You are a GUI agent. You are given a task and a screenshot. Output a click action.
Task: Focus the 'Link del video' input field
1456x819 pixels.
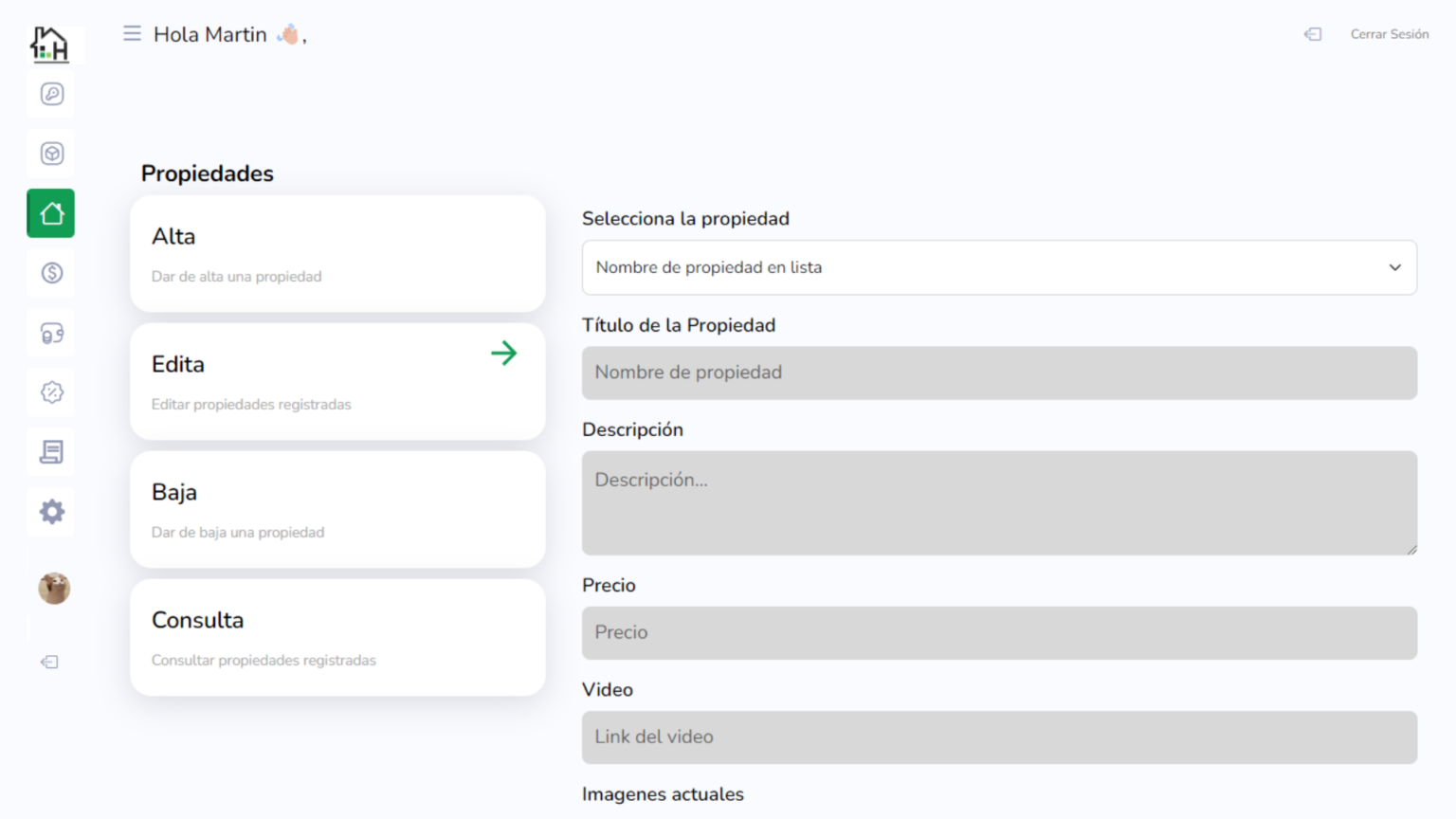coord(998,737)
